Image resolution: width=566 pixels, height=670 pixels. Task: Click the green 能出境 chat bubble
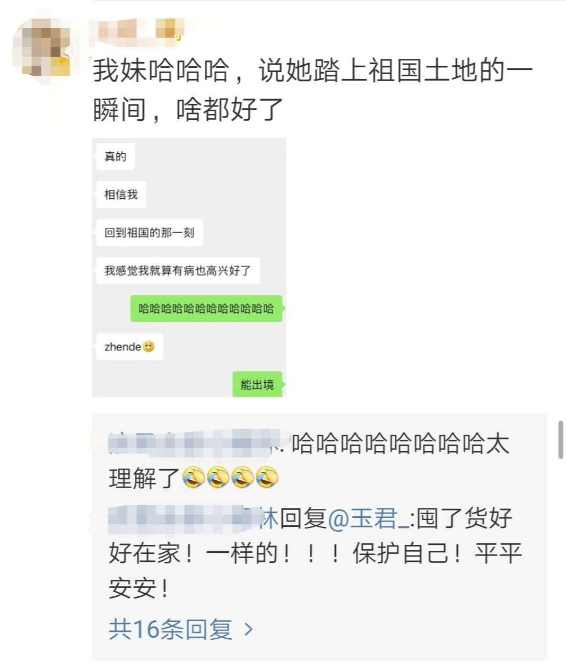[258, 384]
